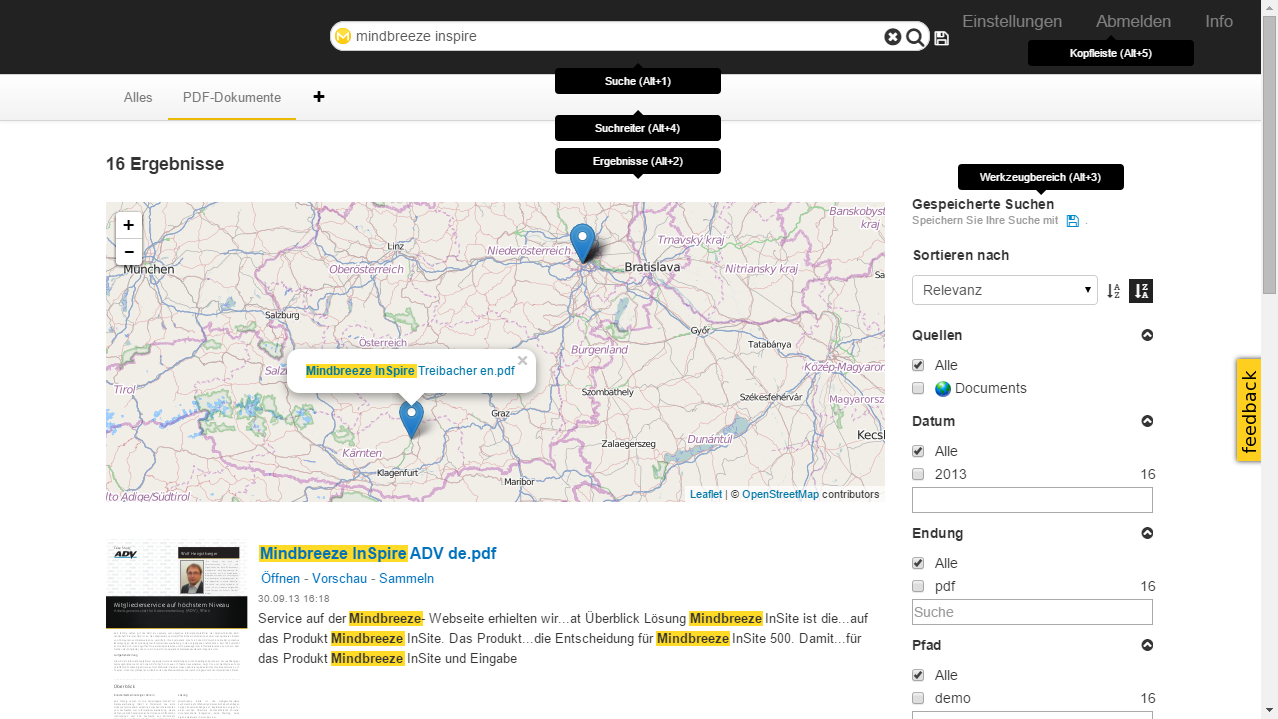Clear the search query with X icon
This screenshot has width=1278, height=719.
[893, 37]
